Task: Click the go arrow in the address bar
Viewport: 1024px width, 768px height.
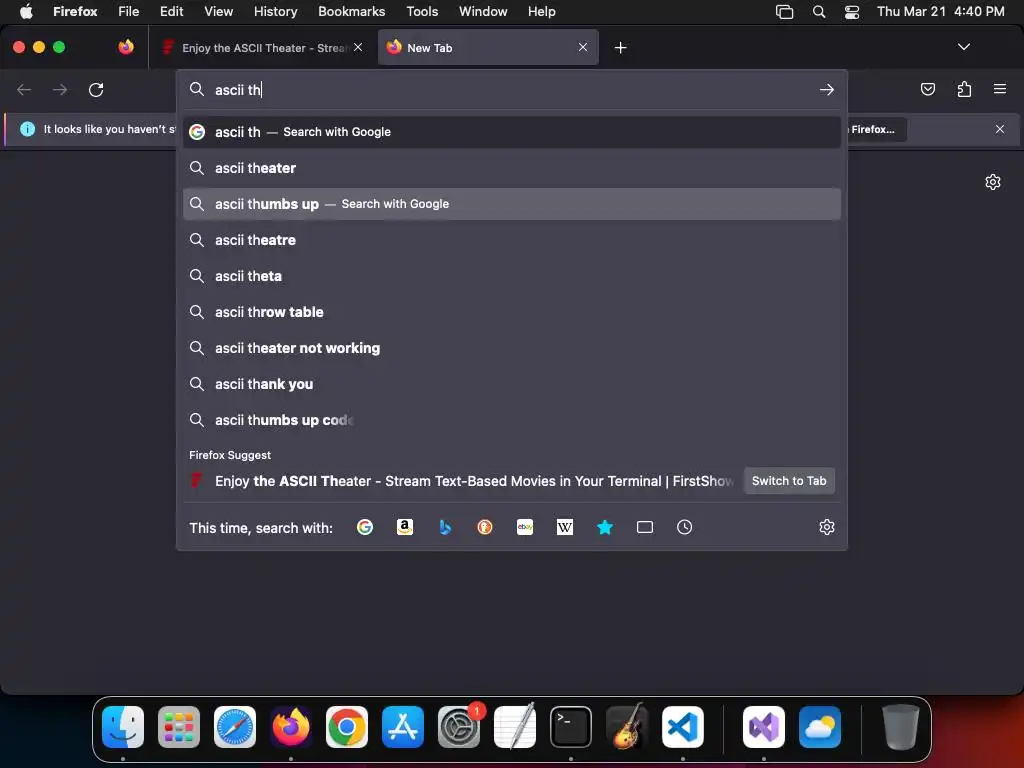Action: click(827, 89)
